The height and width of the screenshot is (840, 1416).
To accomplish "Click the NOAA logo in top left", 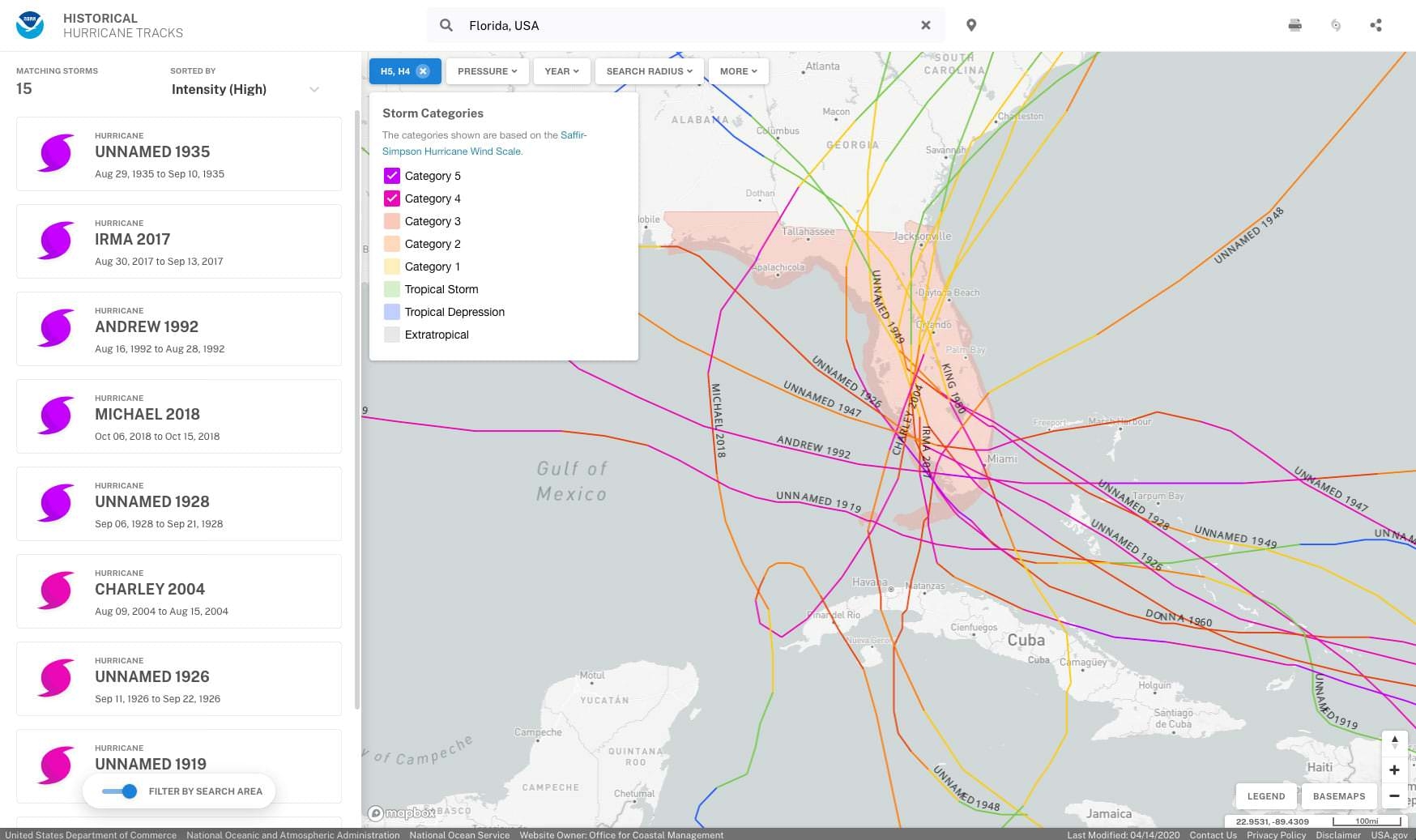I will click(29, 25).
